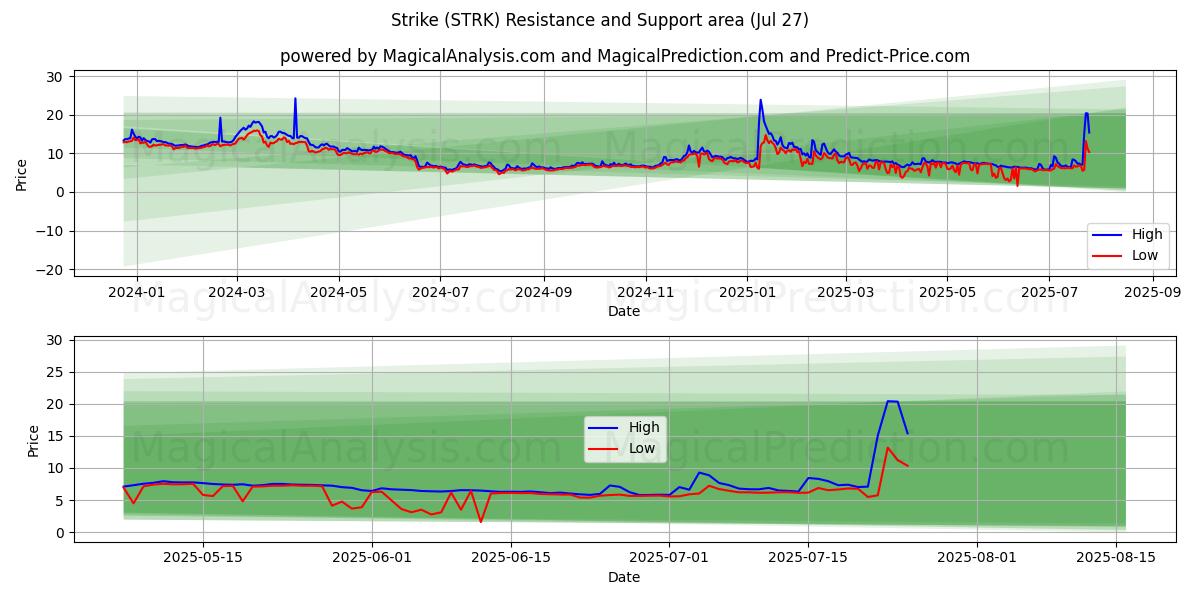Click the blue High line peak near 20 in bottom chart
This screenshot has height=600, width=1200.
pyautogui.click(x=892, y=401)
